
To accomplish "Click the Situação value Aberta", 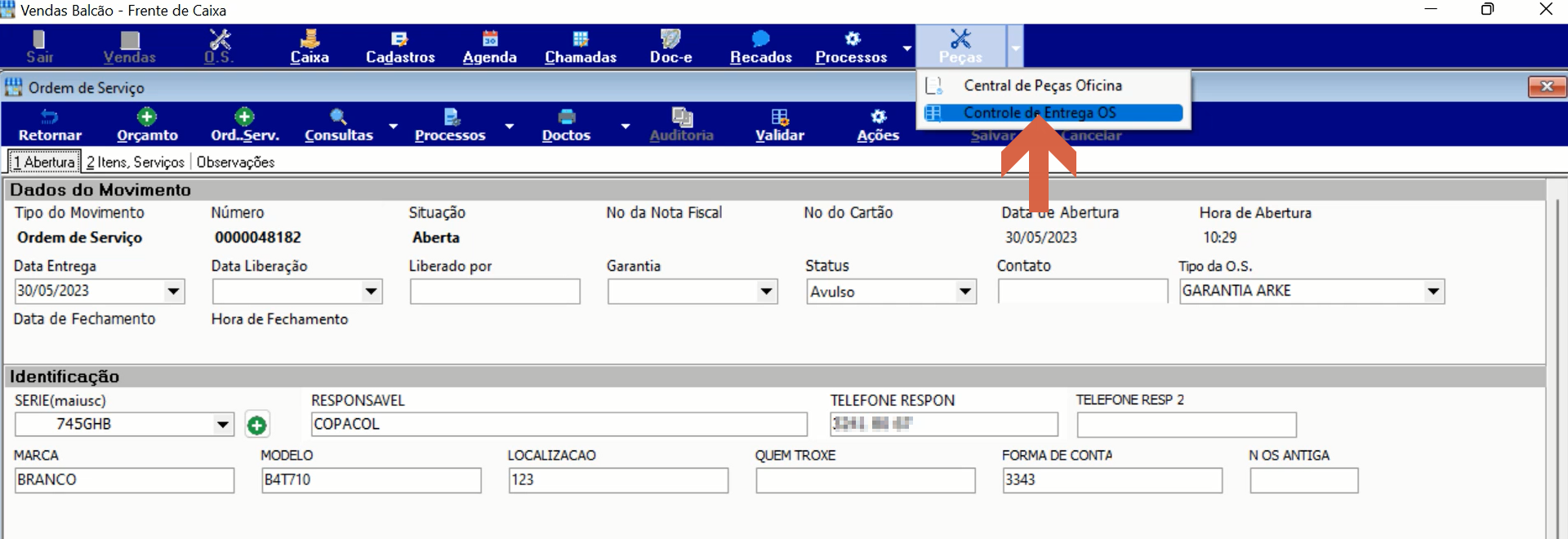I will coord(436,238).
